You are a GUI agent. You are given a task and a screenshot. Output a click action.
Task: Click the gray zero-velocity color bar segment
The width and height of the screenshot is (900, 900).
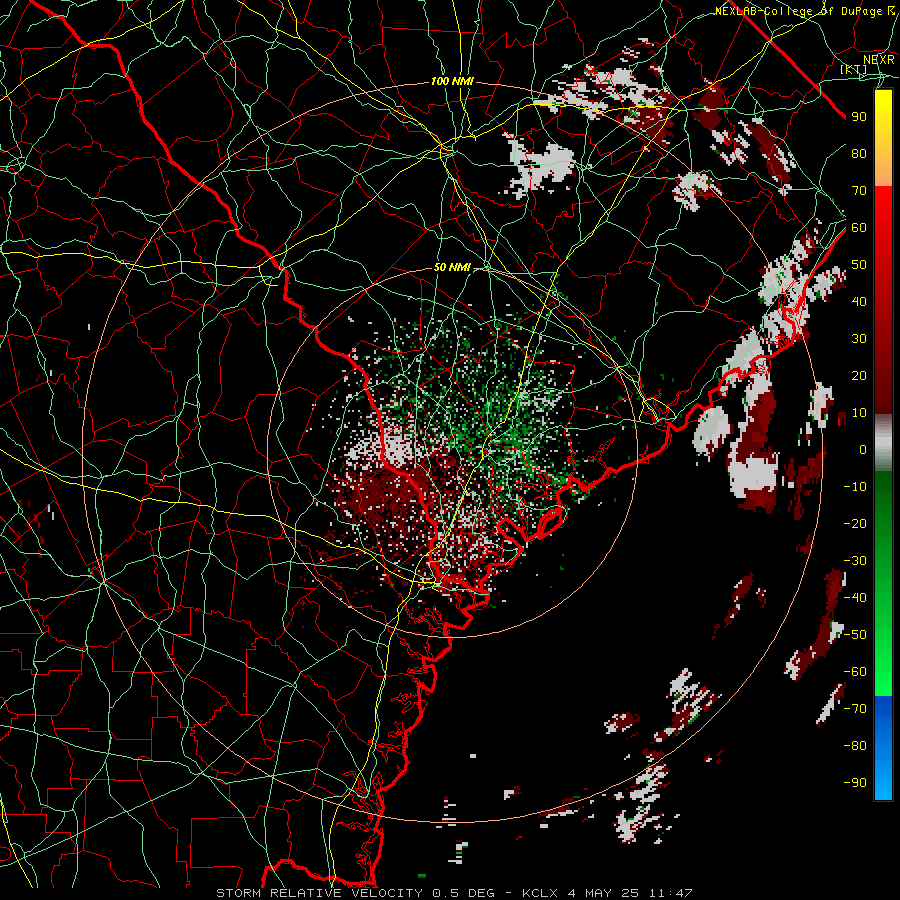tap(883, 442)
